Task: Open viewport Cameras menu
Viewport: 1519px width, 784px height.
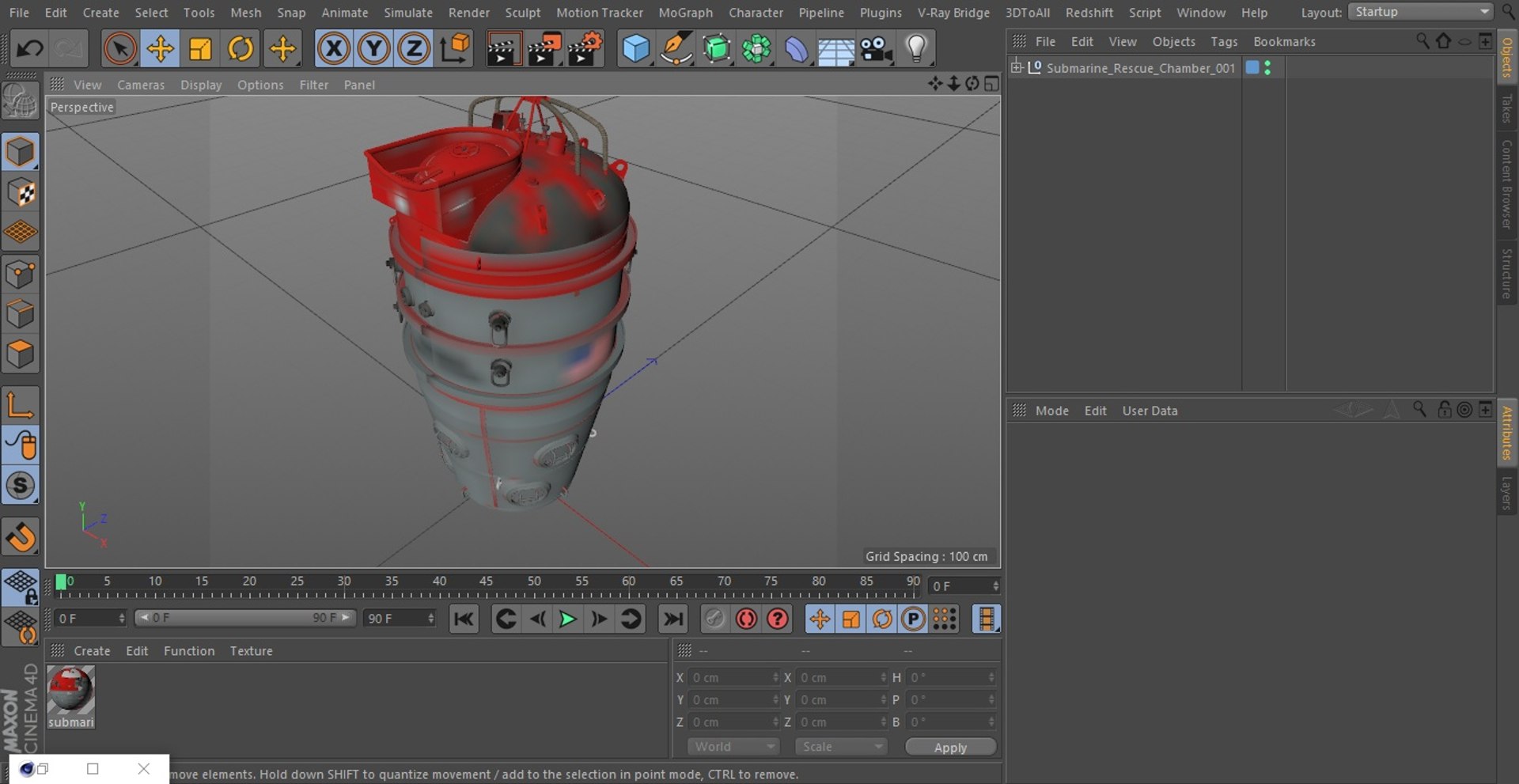Action: pos(141,85)
